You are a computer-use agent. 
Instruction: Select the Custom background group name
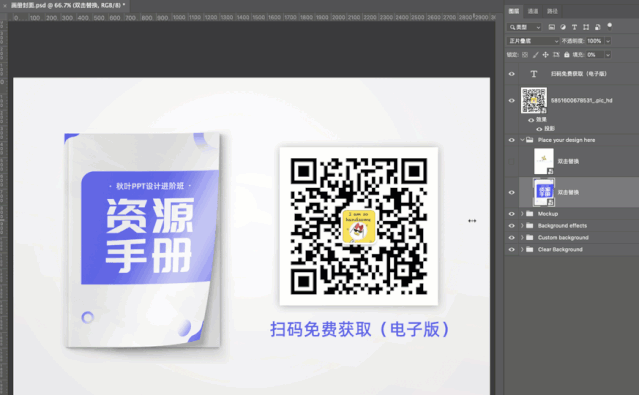(x=563, y=238)
